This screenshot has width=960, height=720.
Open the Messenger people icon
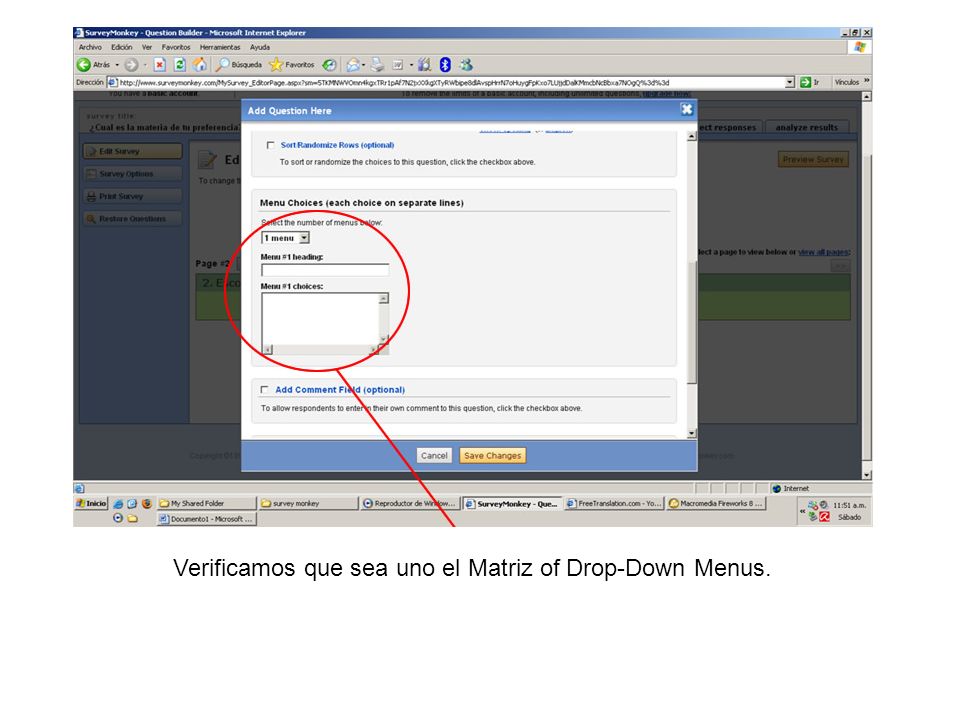(x=466, y=64)
